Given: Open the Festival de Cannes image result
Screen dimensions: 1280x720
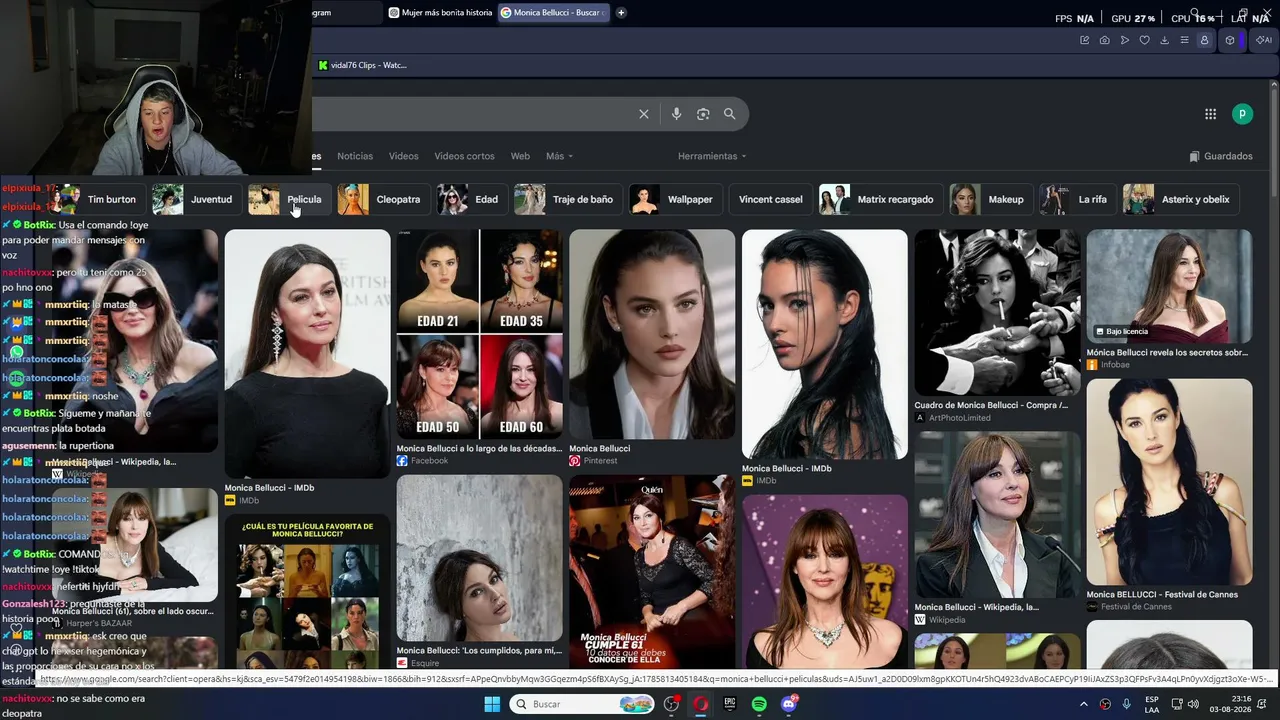Looking at the screenshot, I should click(1169, 482).
